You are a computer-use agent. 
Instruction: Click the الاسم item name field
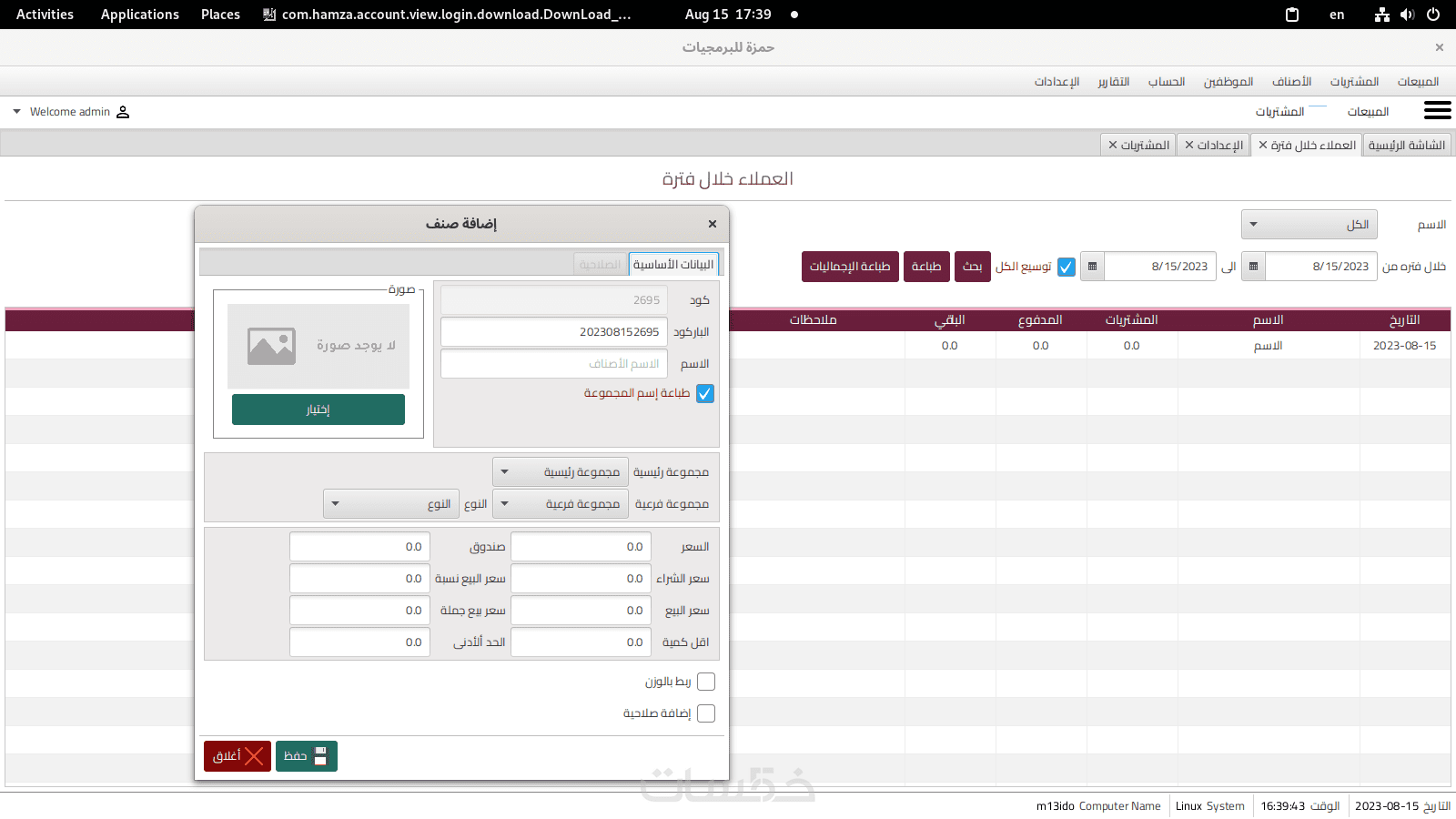point(554,364)
